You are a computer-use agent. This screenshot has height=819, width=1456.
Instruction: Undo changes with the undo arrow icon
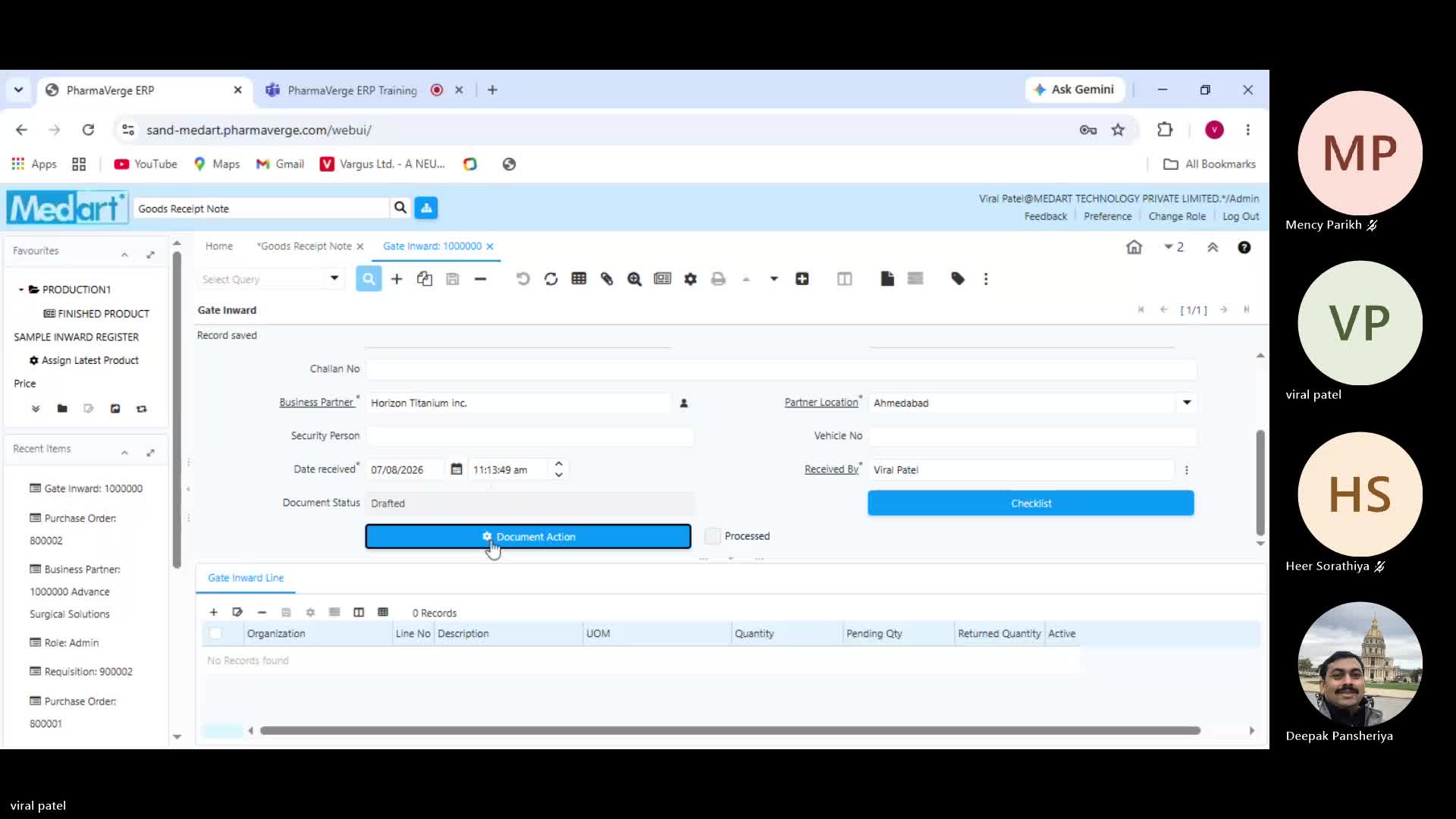coord(523,279)
